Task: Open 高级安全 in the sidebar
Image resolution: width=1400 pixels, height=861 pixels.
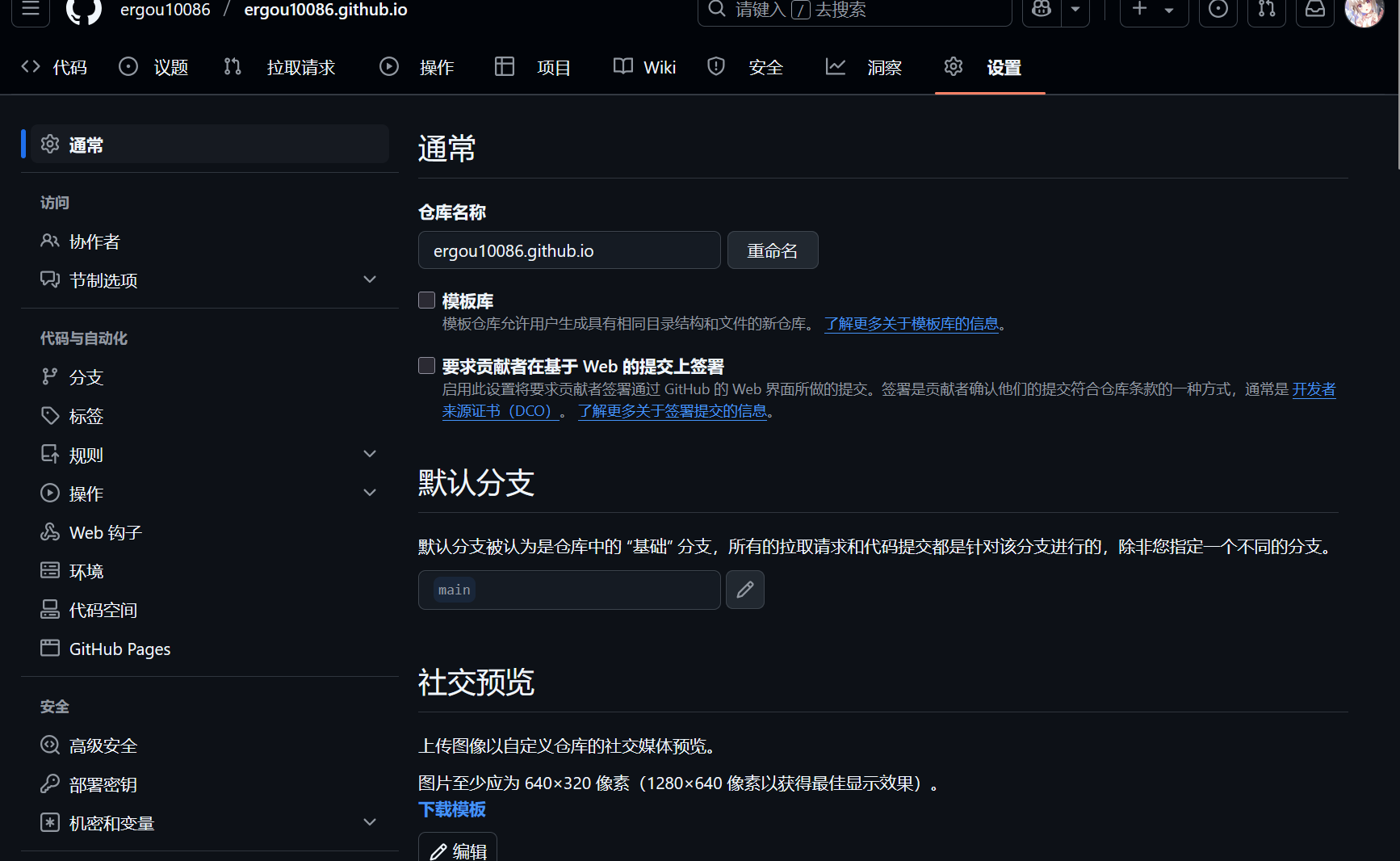Action: (210, 745)
